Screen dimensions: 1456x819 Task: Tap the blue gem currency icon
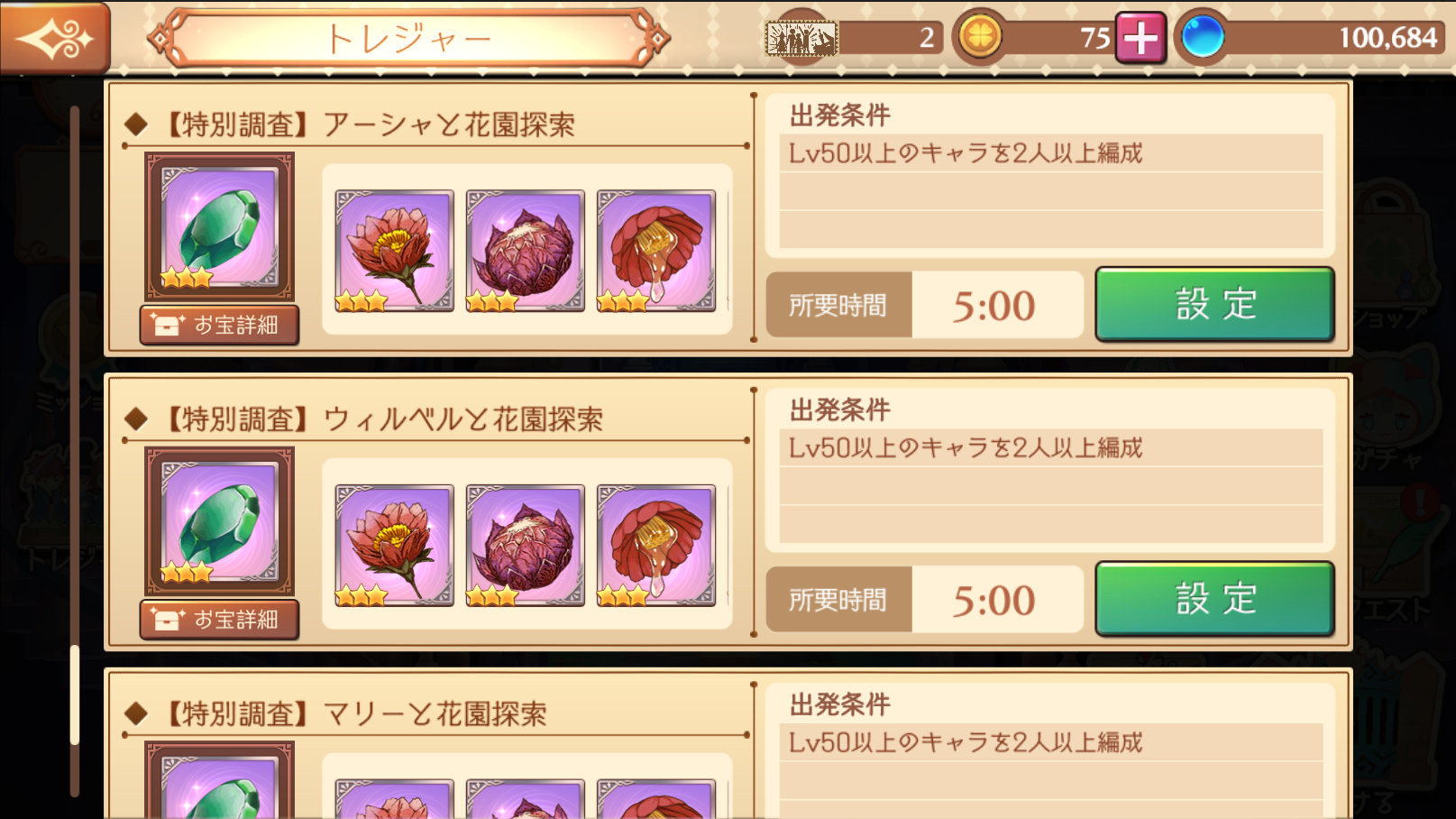[x=1202, y=37]
